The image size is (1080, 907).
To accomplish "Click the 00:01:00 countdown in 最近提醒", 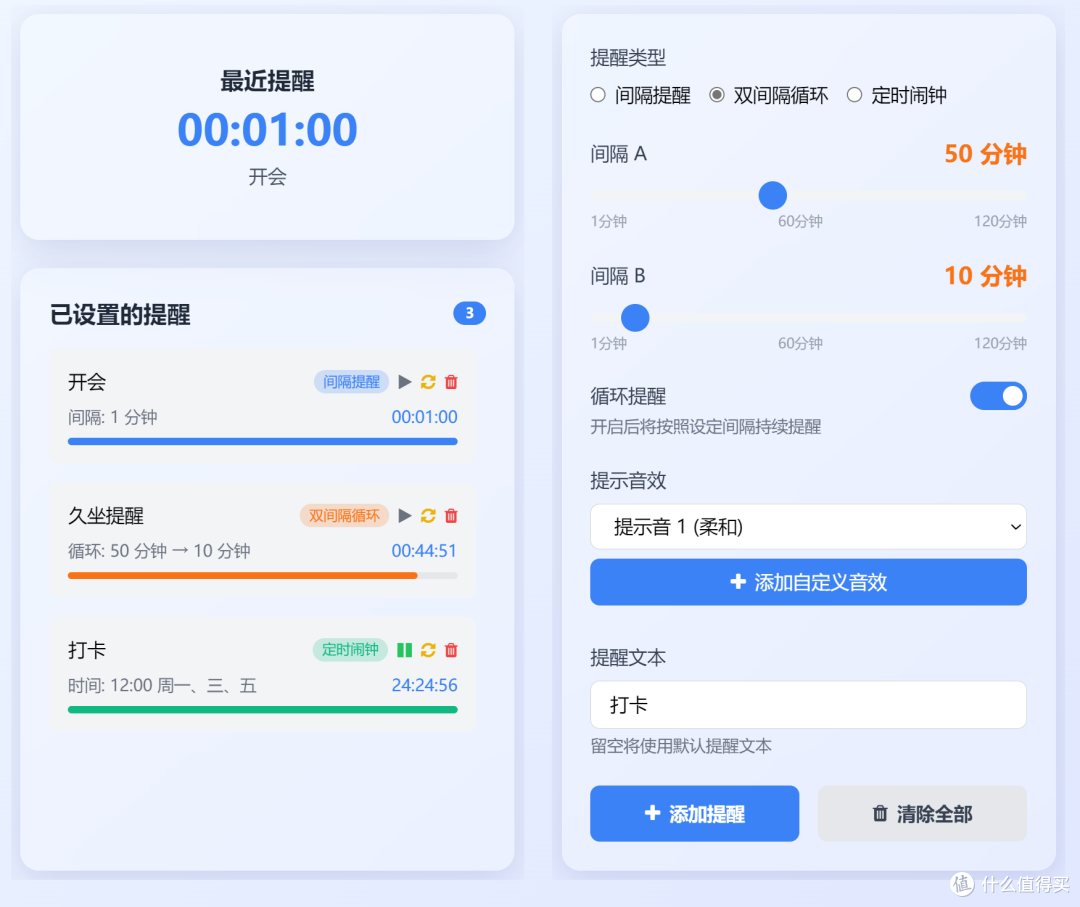I will tap(267, 129).
